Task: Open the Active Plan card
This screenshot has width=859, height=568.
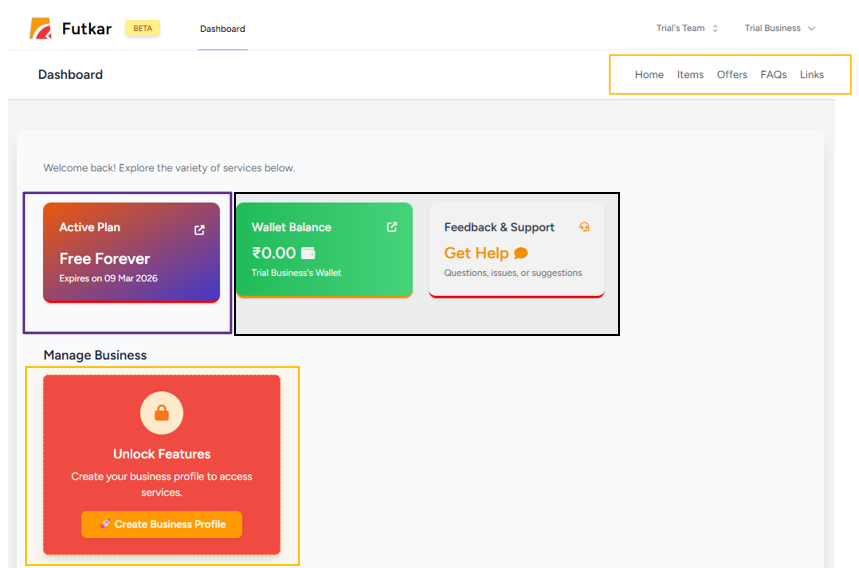Action: 131,253
